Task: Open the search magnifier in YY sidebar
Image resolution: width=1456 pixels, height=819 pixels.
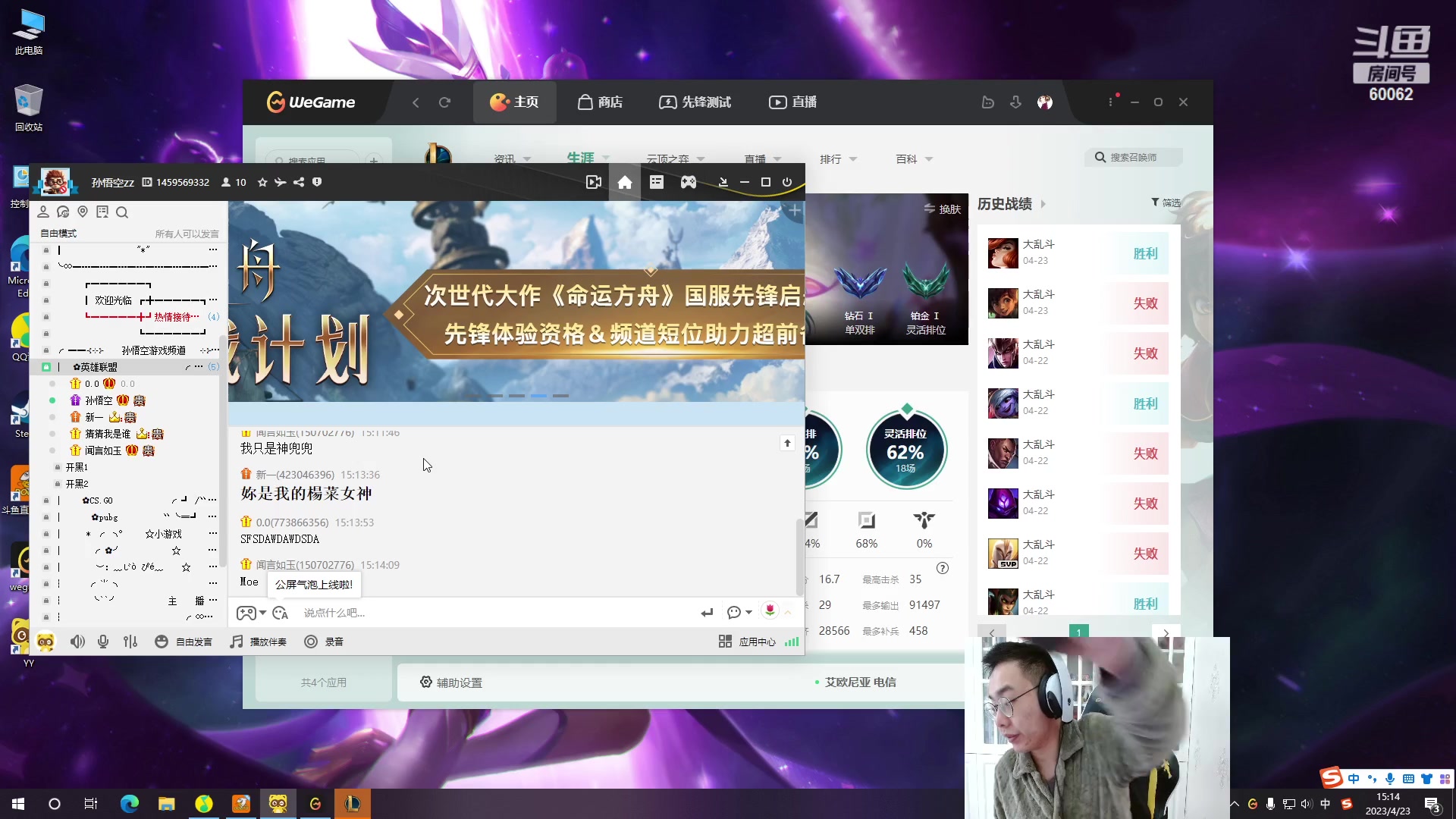Action: tap(122, 212)
